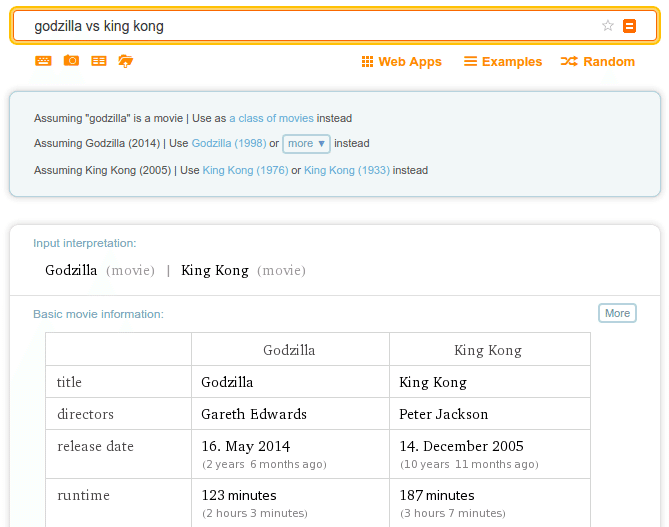
Task: Click '14. December 2005' release date
Action: 461,446
